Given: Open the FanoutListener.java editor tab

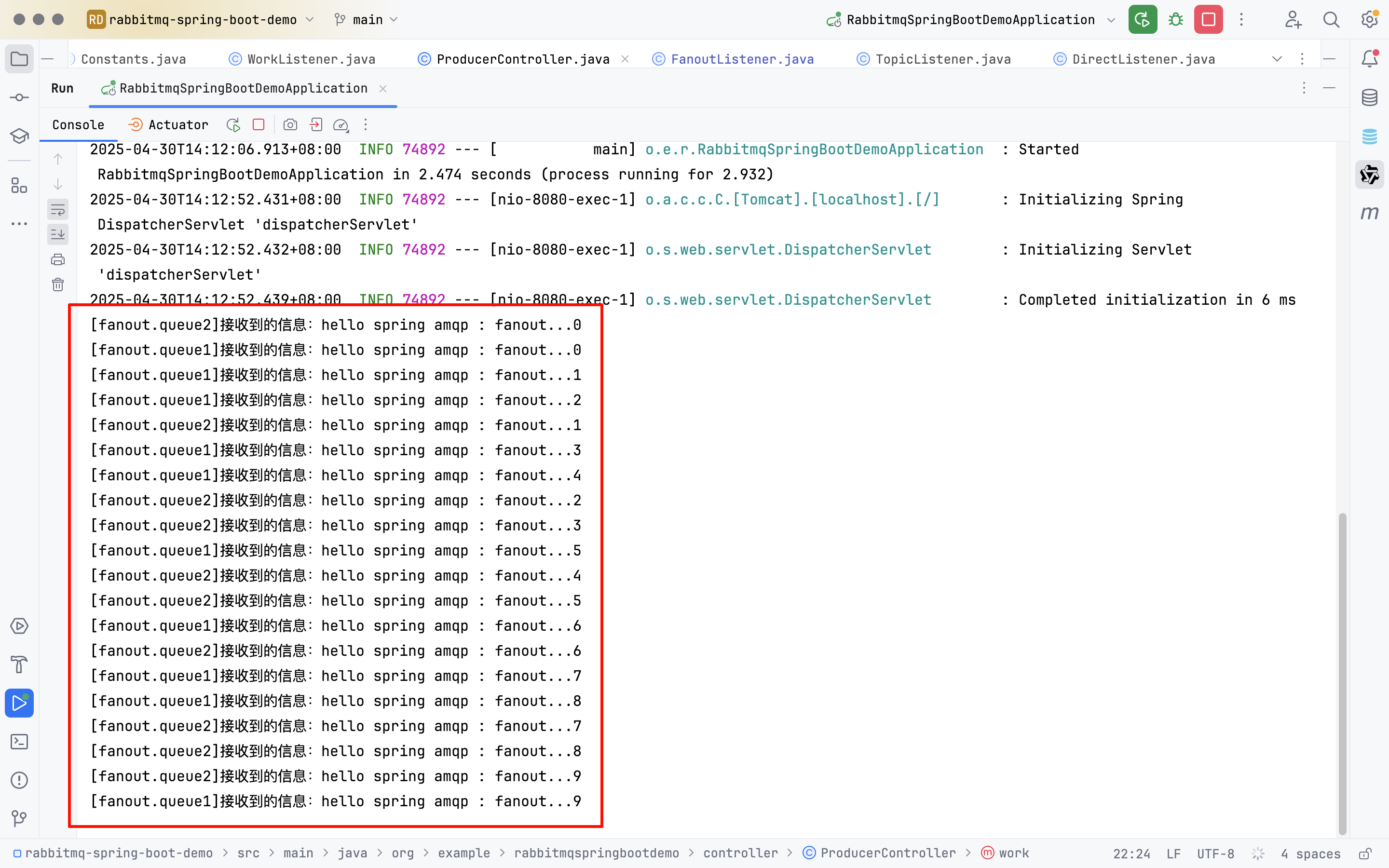Looking at the screenshot, I should pyautogui.click(x=742, y=59).
